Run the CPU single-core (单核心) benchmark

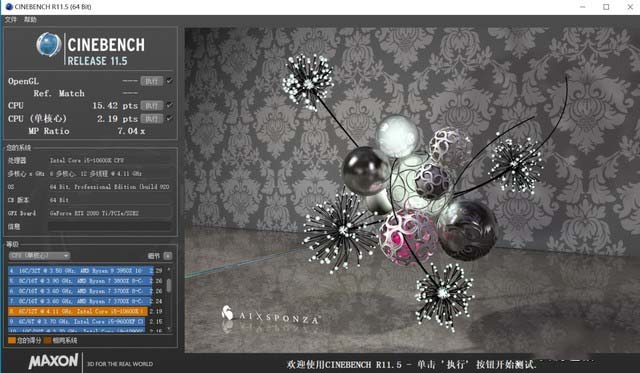pyautogui.click(x=152, y=119)
